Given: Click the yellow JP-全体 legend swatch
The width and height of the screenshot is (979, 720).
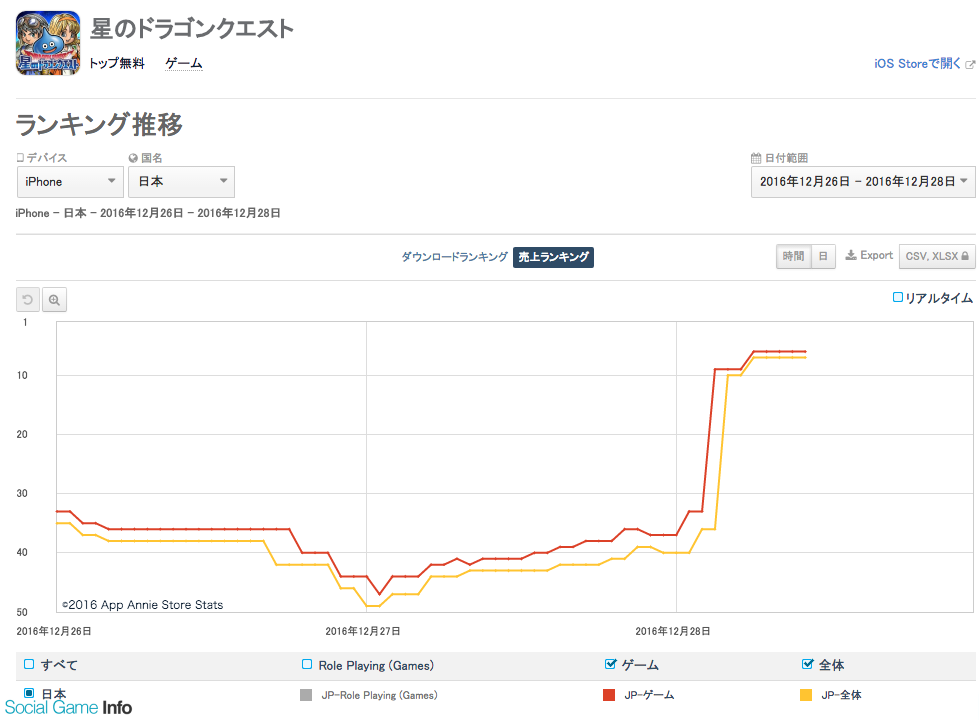Looking at the screenshot, I should [806, 695].
